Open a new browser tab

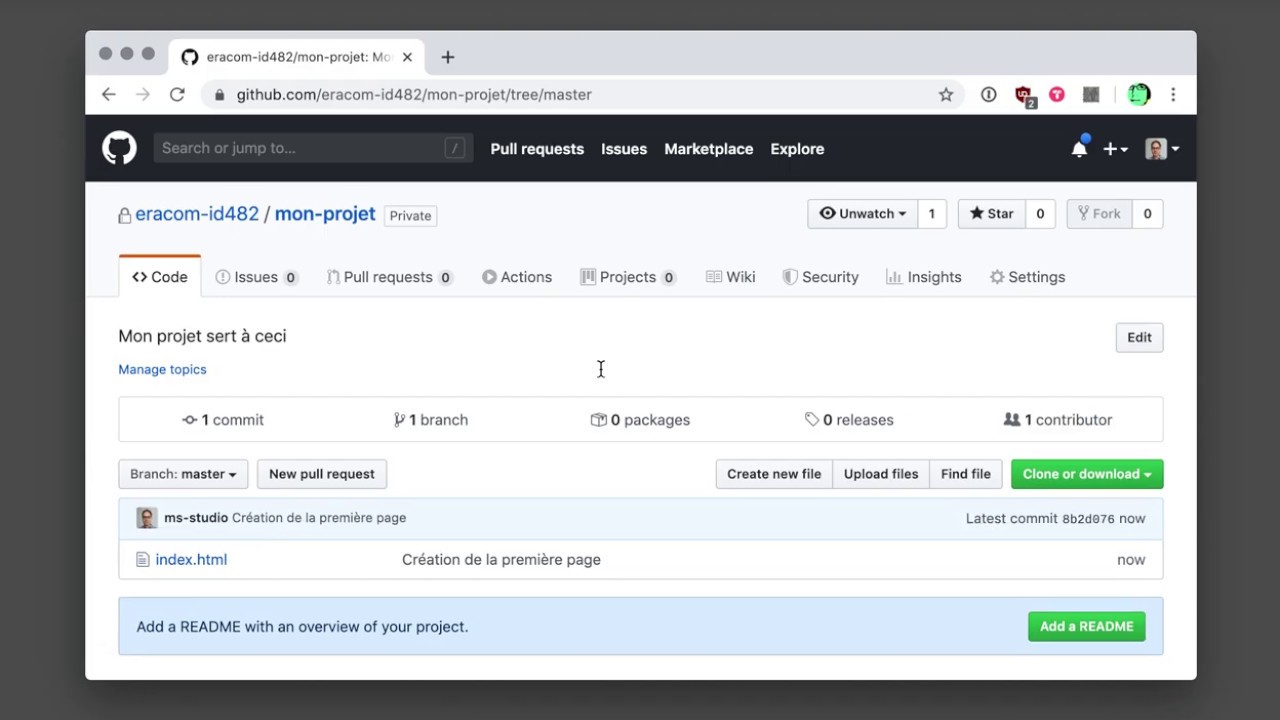[x=448, y=57]
